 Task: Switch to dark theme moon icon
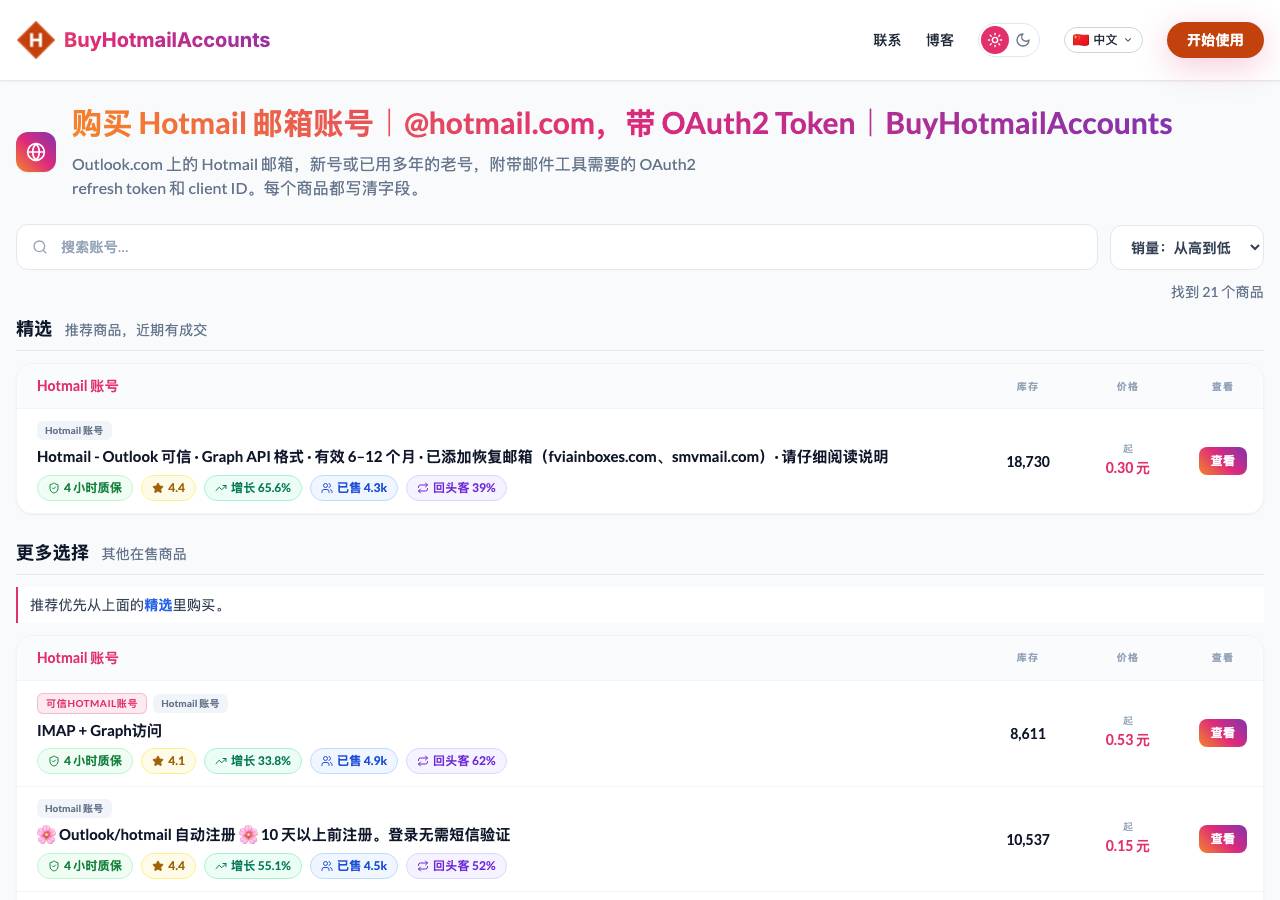(1023, 40)
